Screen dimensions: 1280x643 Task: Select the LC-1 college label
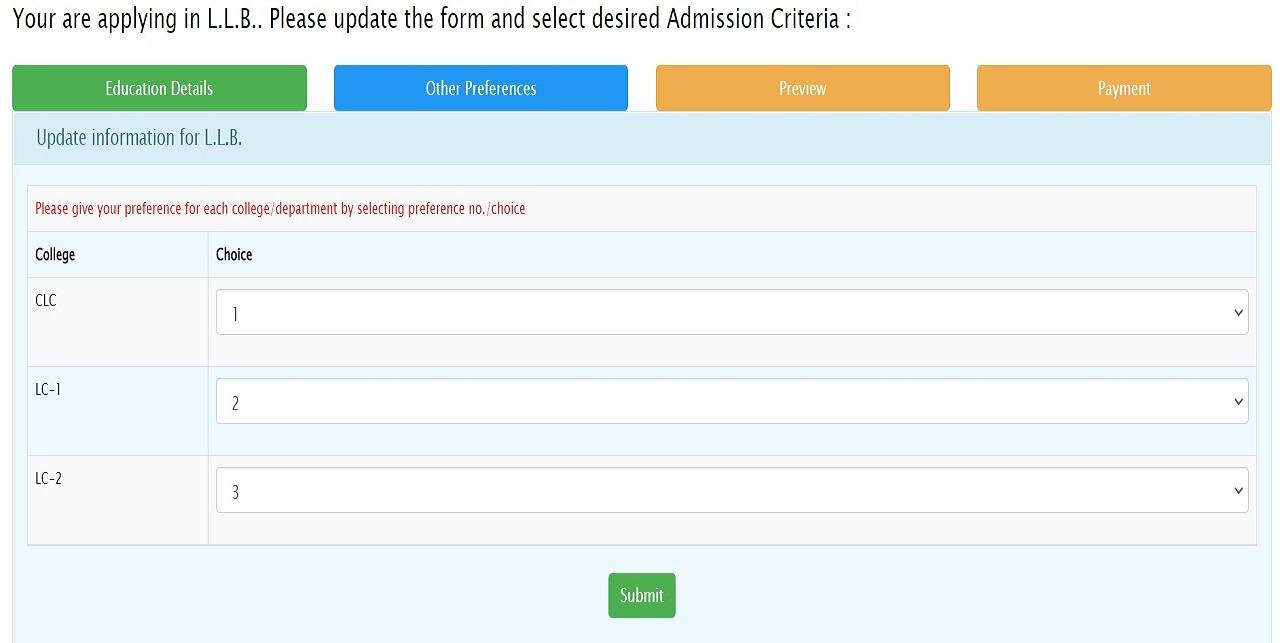pyautogui.click(x=48, y=389)
